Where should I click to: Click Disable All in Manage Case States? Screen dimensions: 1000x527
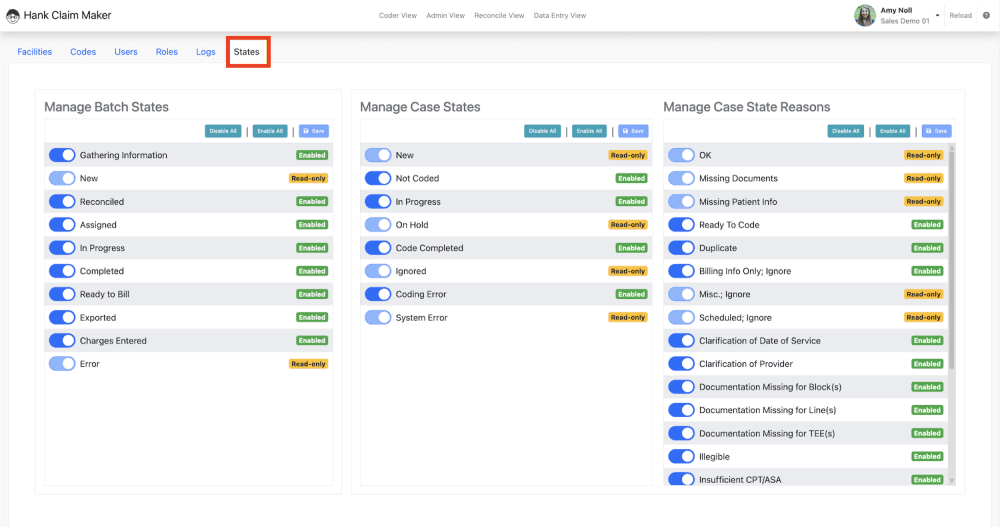coord(542,131)
